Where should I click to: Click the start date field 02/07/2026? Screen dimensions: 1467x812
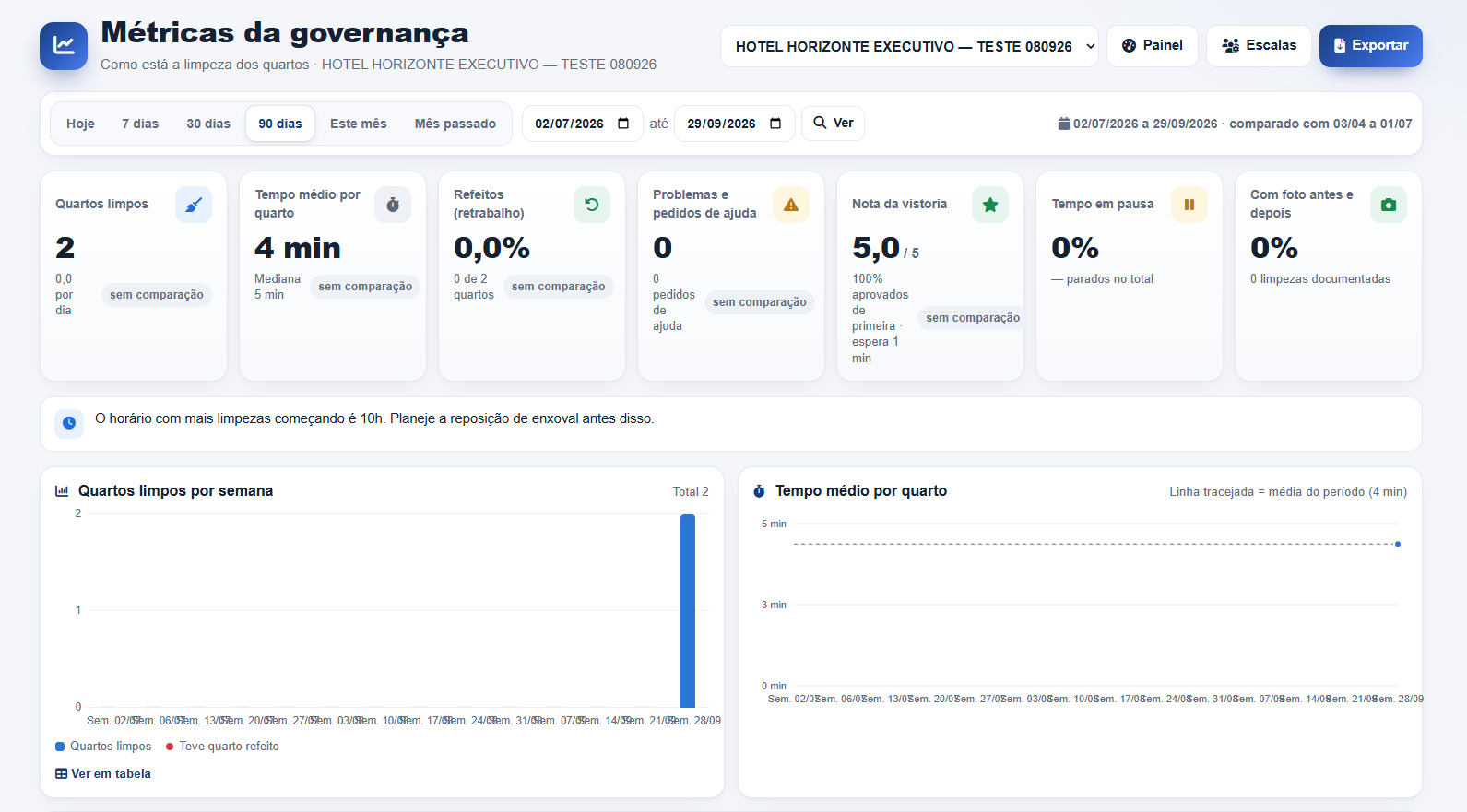pyautogui.click(x=583, y=124)
